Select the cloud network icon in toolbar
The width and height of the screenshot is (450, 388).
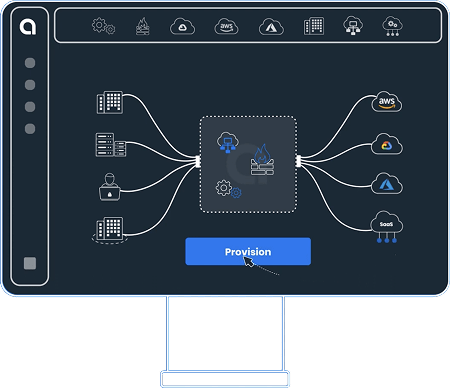tap(353, 25)
